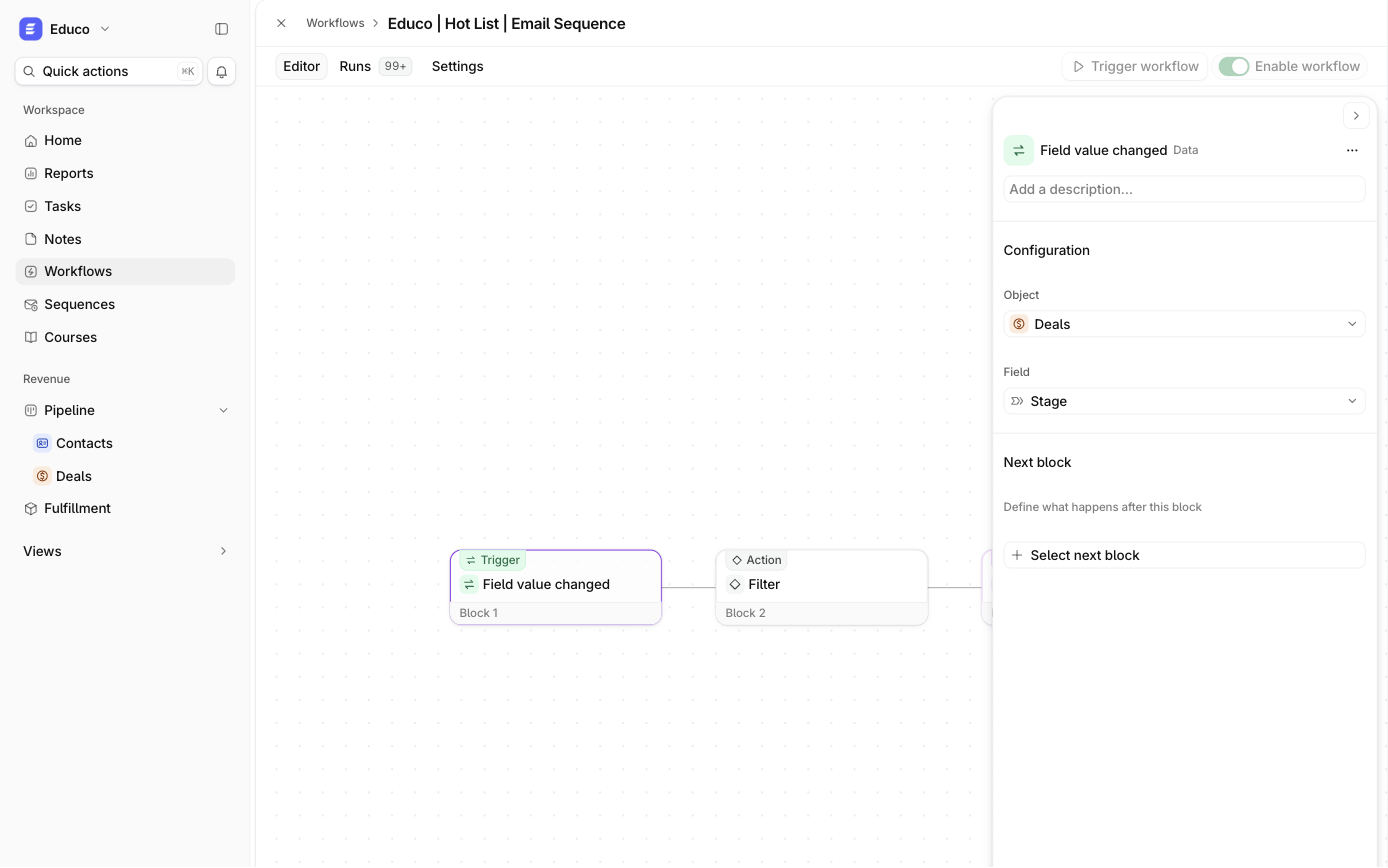The image size is (1388, 868).
Task: Collapse the Pipeline section chevron
Action: pos(223,411)
